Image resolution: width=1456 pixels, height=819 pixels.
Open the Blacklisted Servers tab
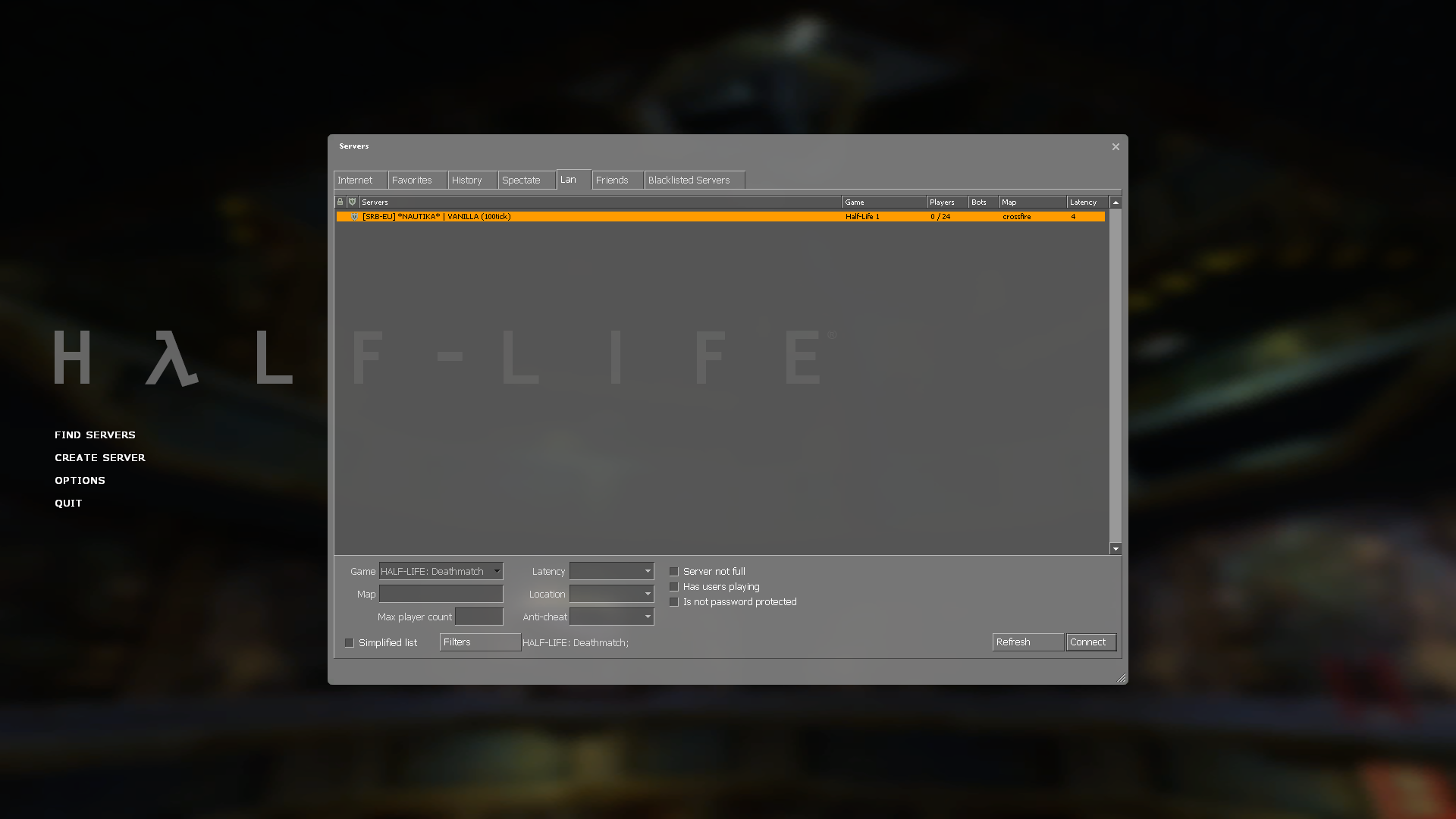click(689, 180)
